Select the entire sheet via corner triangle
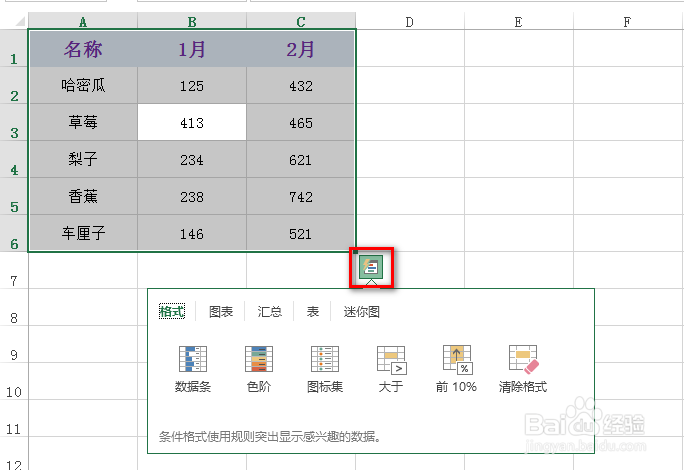Image resolution: width=684 pixels, height=470 pixels. [19, 21]
